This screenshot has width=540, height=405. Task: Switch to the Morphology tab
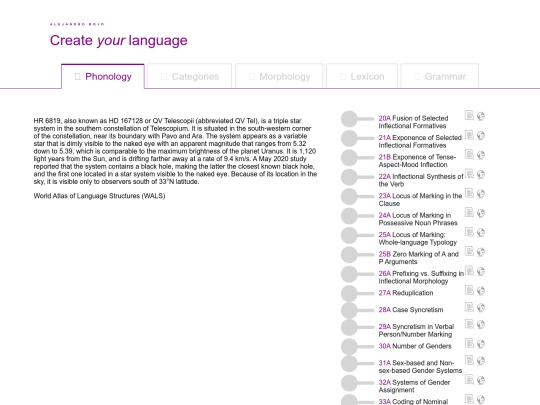279,76
